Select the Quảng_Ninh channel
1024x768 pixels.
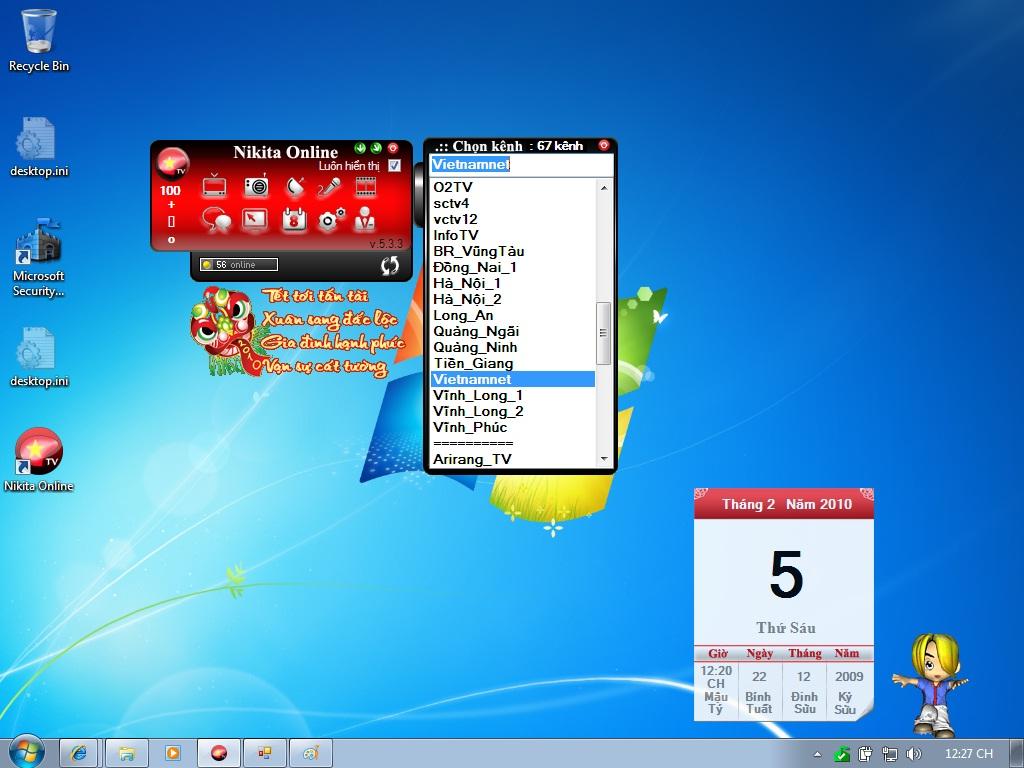pos(513,347)
